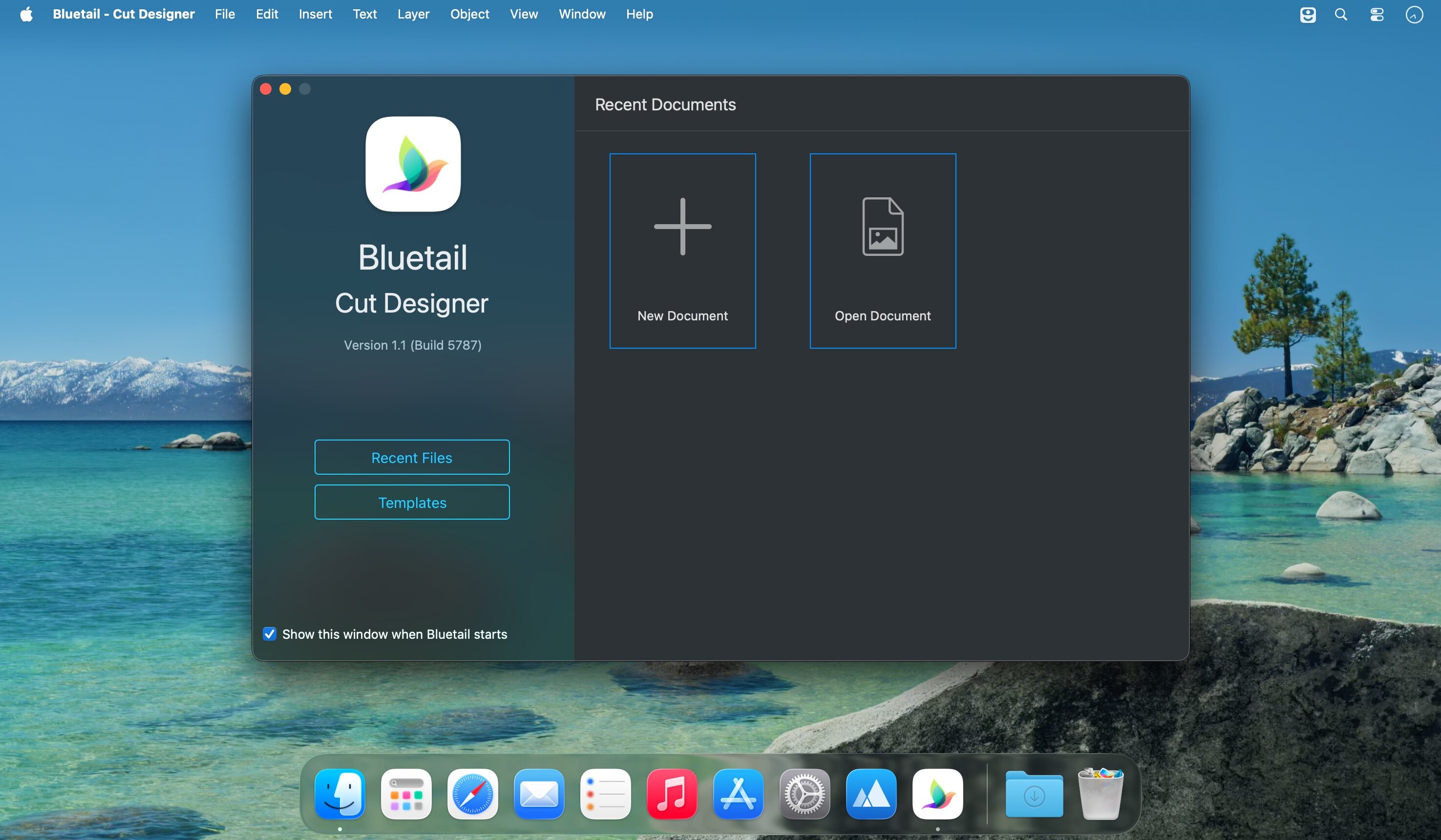Click the New Document plus icon
Viewport: 1441px width, 840px height.
click(682, 227)
